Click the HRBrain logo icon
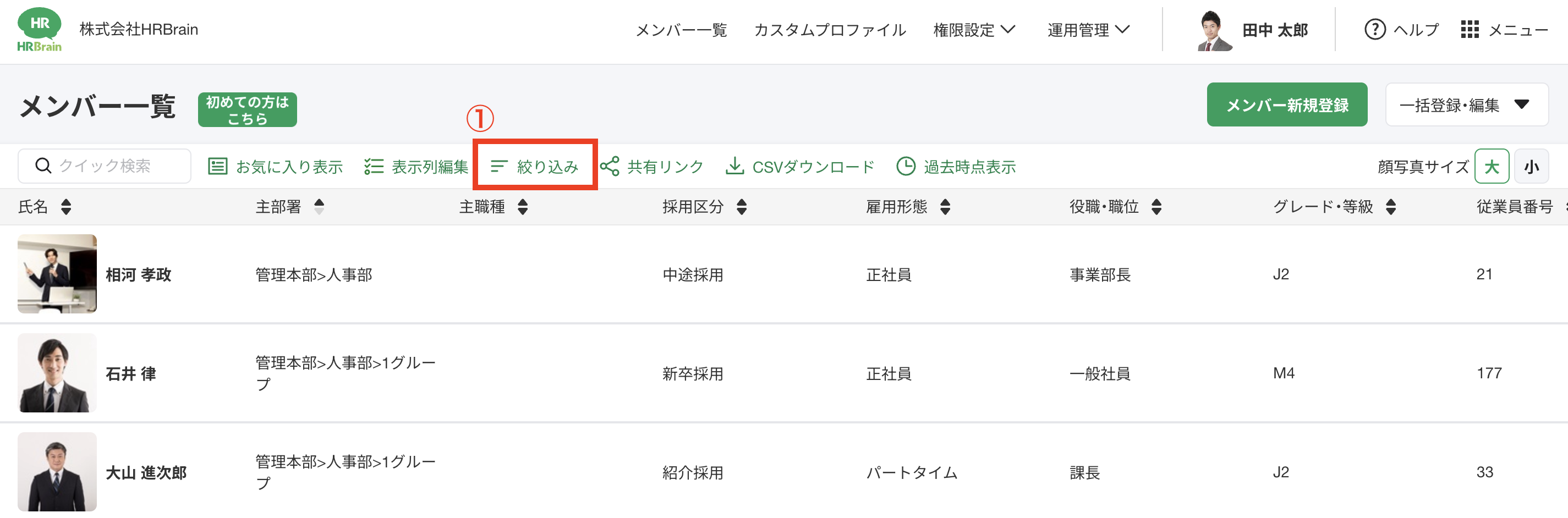Screen dimensions: 1568x518 pyautogui.click(x=40, y=29)
